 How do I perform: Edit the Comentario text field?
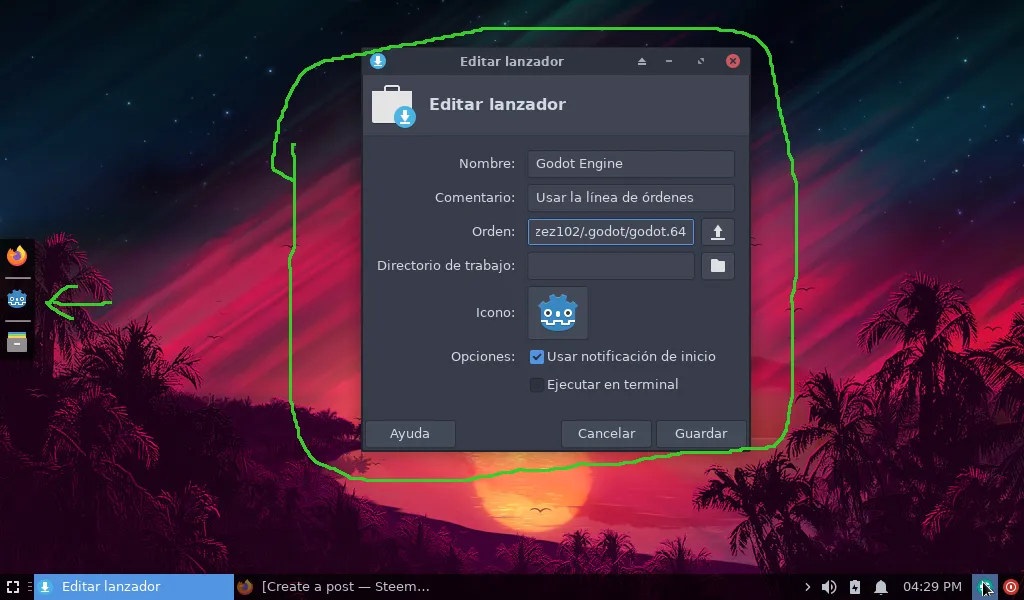point(631,198)
